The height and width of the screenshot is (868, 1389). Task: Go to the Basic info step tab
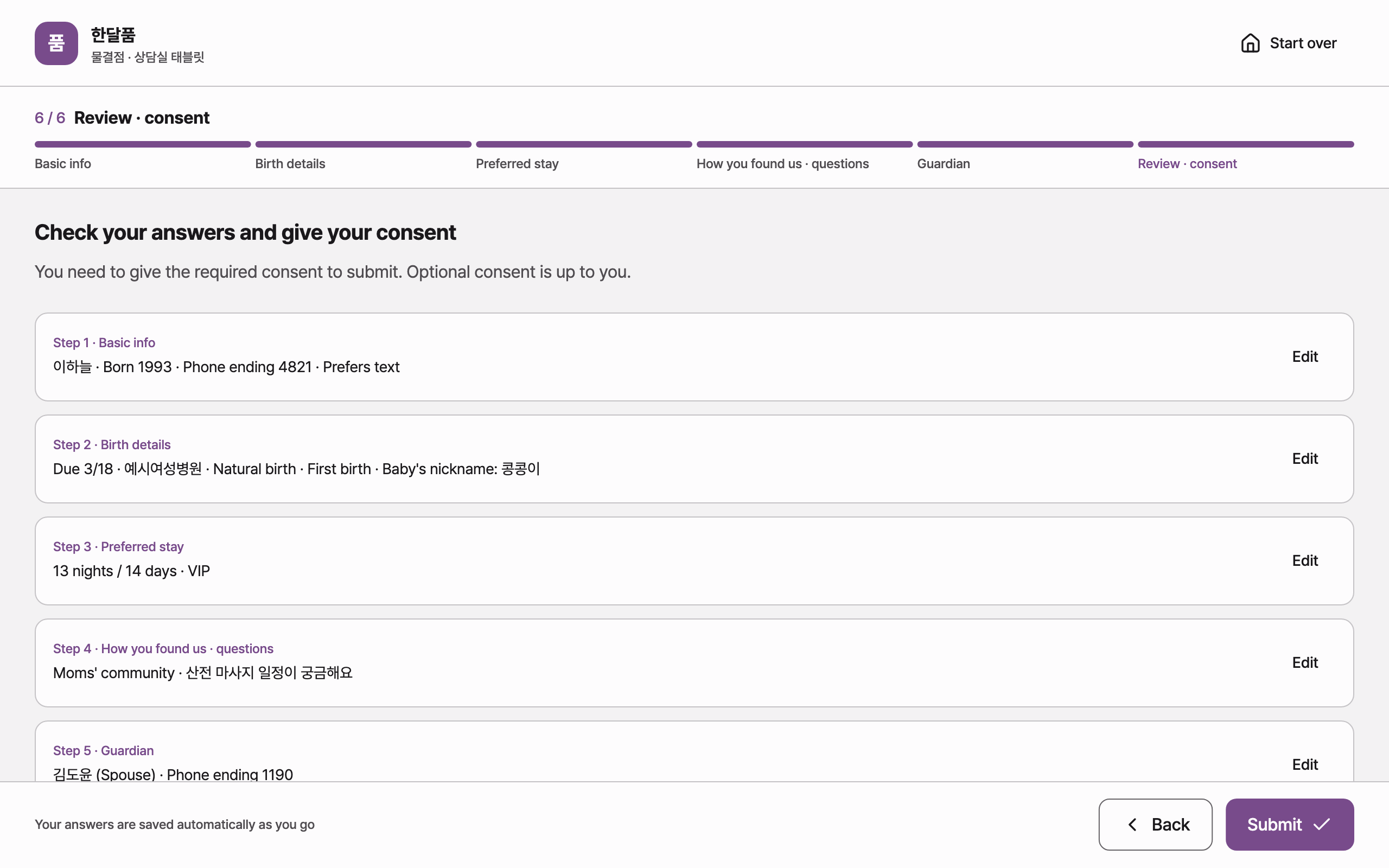click(x=62, y=164)
